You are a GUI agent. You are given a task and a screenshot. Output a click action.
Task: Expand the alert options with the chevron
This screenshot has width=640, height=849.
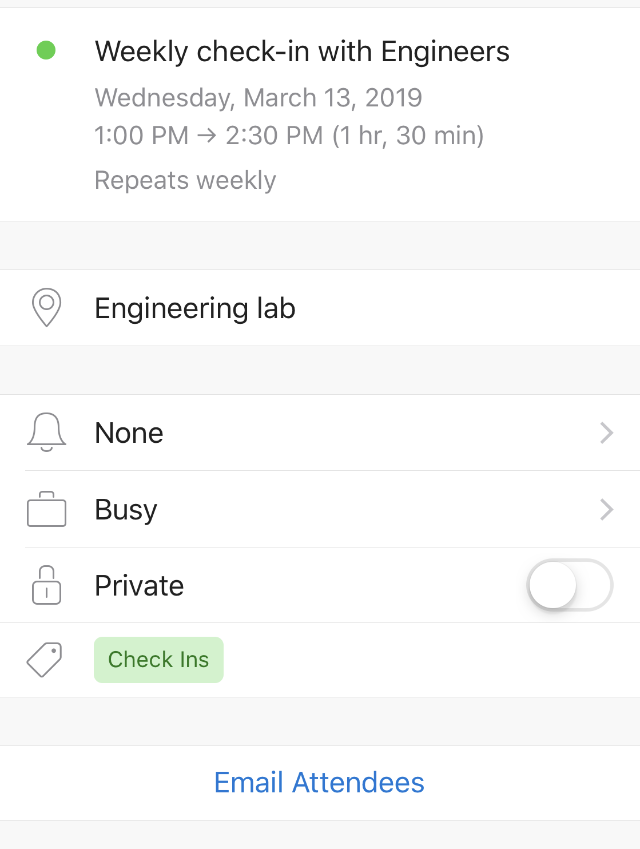pos(606,432)
